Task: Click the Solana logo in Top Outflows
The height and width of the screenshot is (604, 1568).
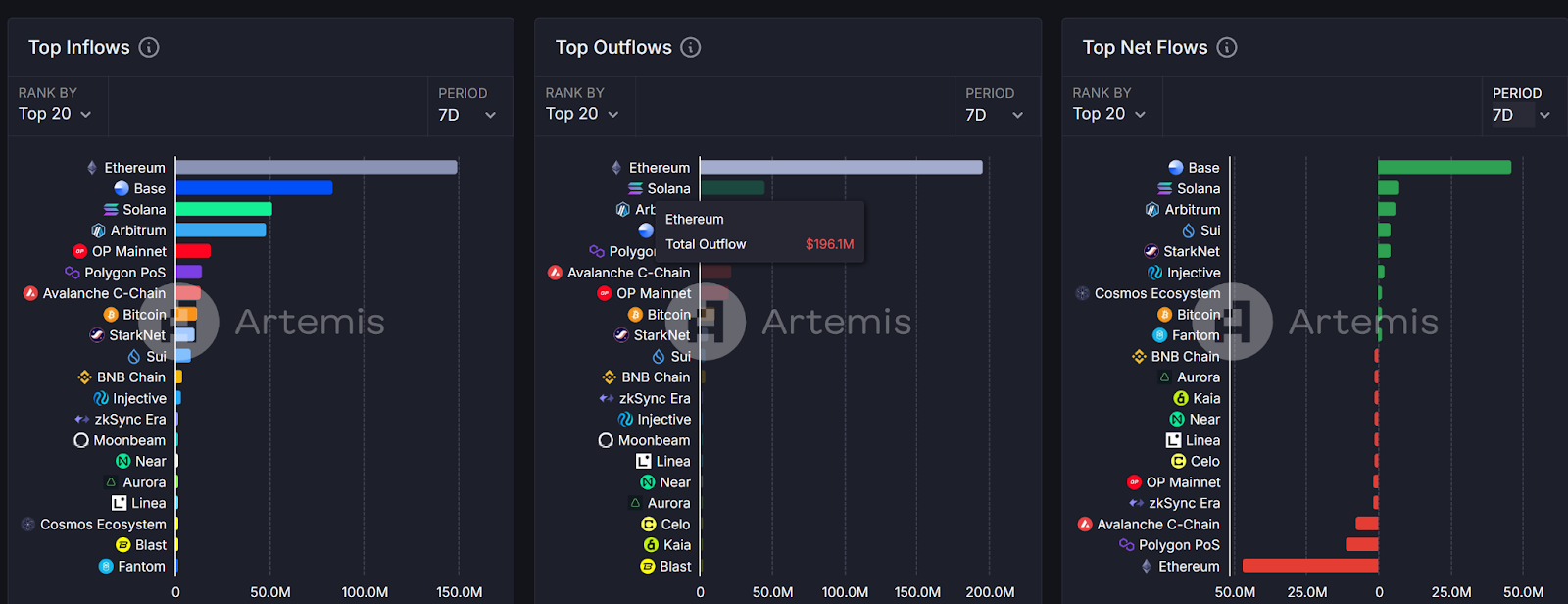Action: click(635, 188)
